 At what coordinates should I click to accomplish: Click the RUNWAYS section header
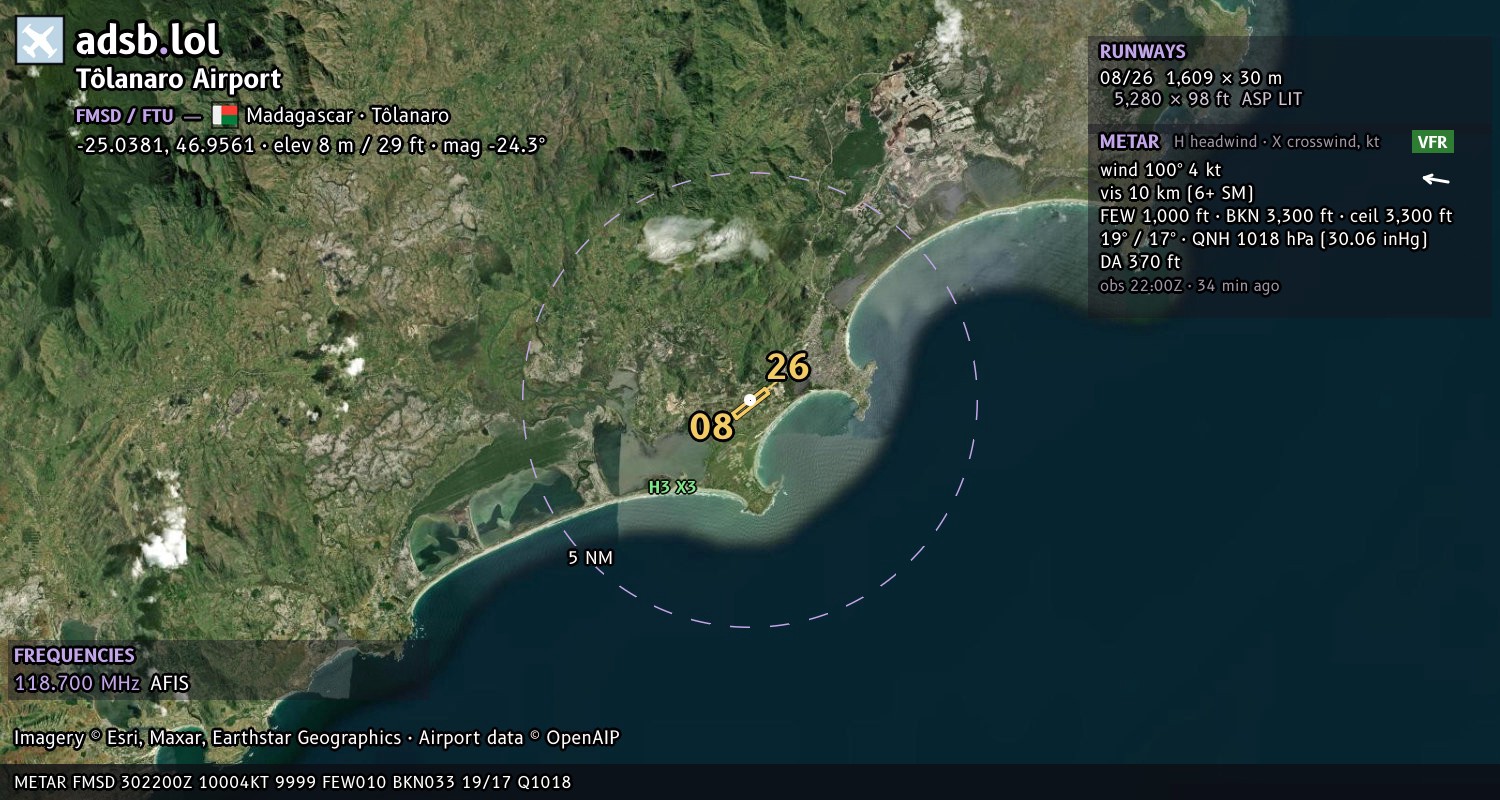point(1142,52)
